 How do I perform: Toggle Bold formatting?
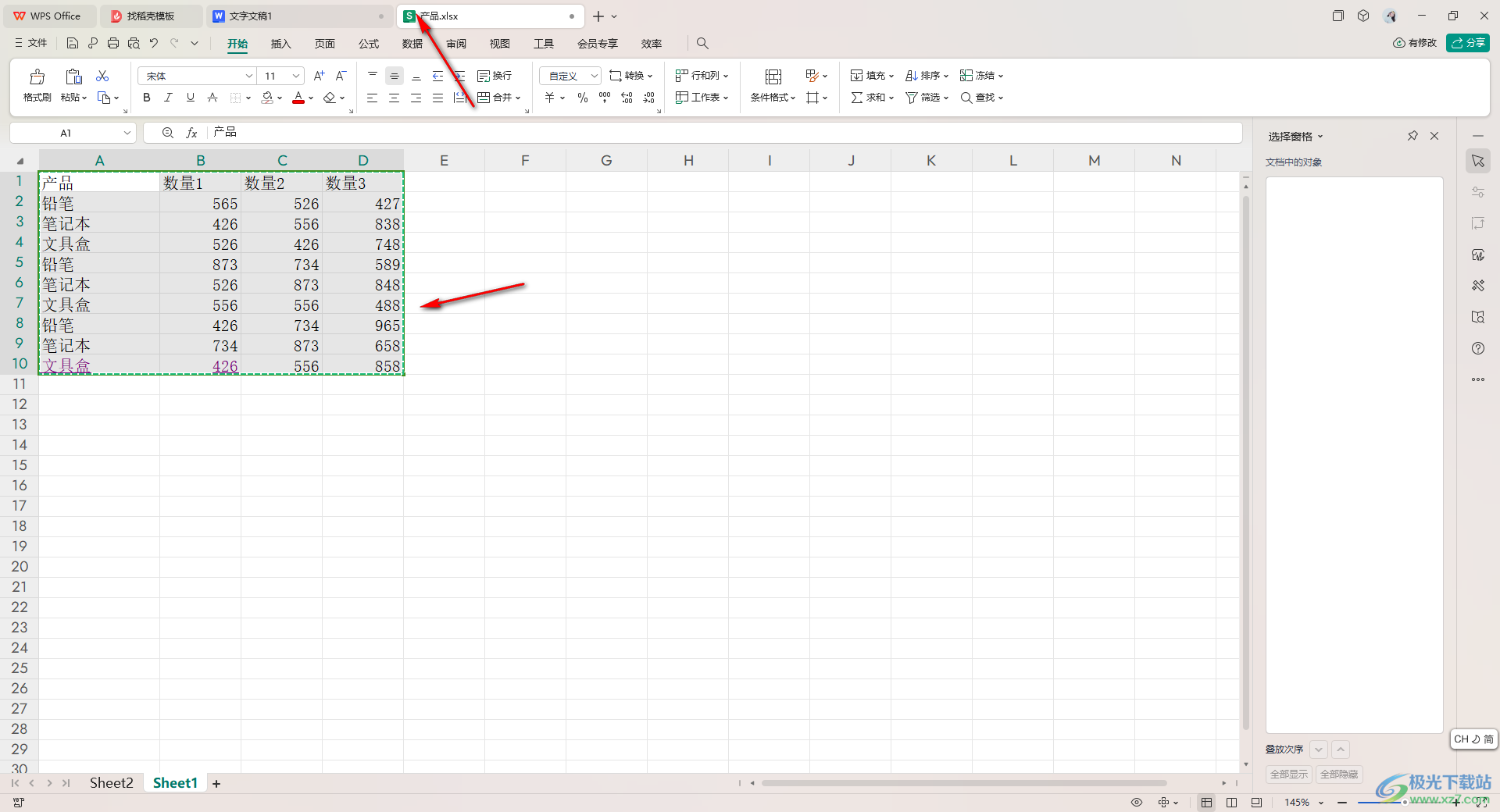(x=146, y=98)
